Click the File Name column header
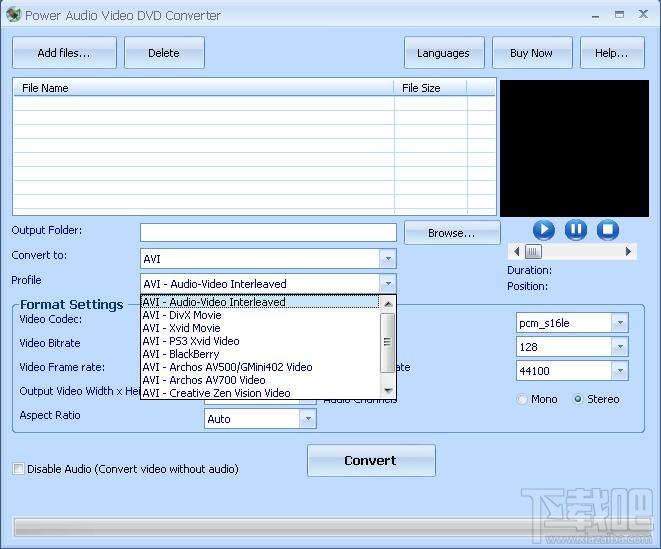 204,88
